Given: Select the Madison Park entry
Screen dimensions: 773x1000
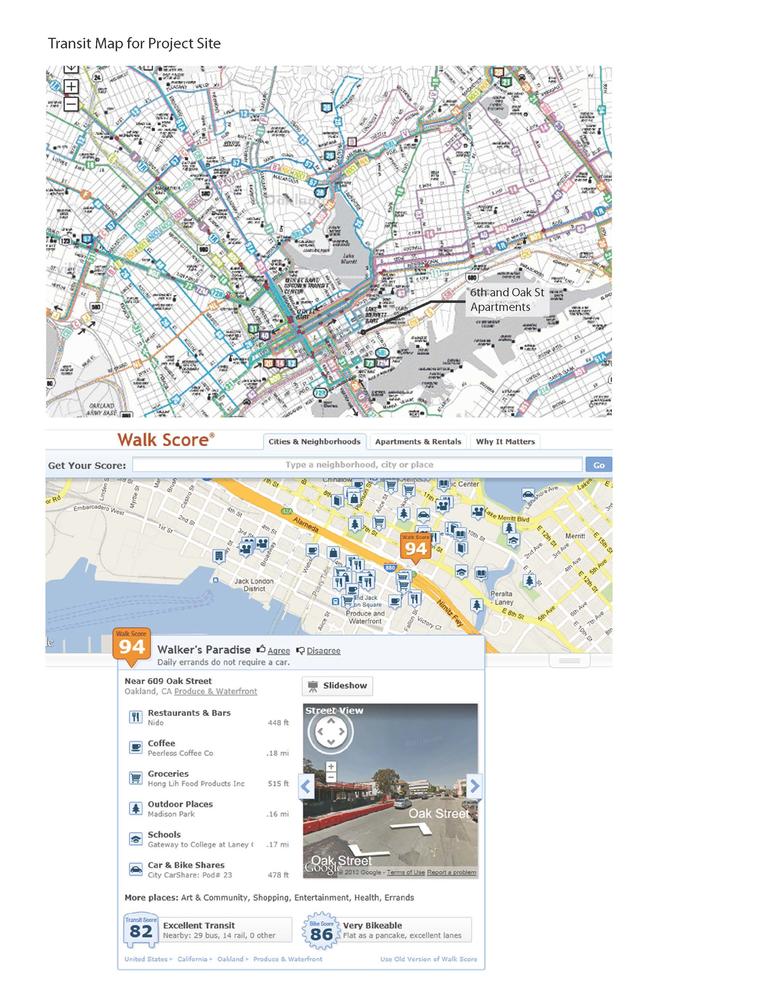Looking at the screenshot, I should click(x=171, y=814).
